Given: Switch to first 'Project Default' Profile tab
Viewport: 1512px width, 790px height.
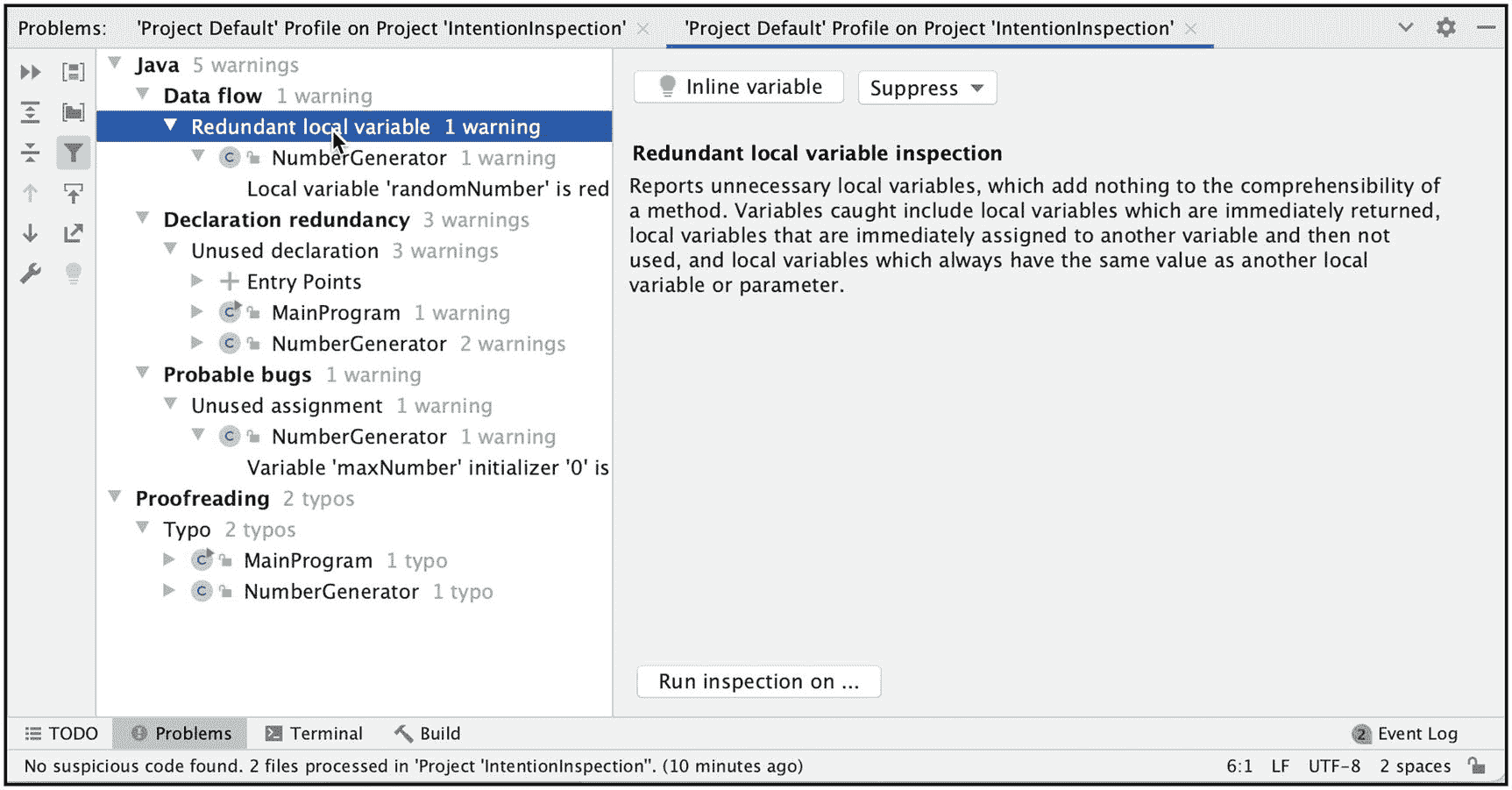Looking at the screenshot, I should point(381,28).
